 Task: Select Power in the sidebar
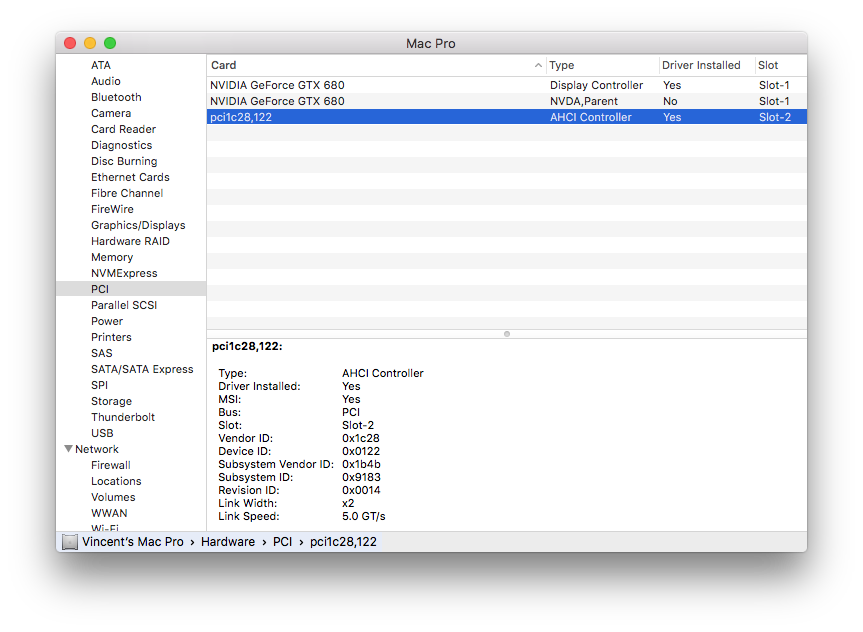[x=107, y=320]
